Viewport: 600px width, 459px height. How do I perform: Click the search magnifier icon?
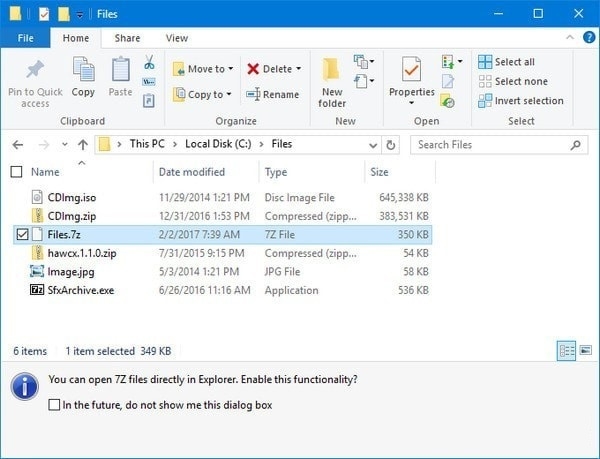[x=576, y=145]
